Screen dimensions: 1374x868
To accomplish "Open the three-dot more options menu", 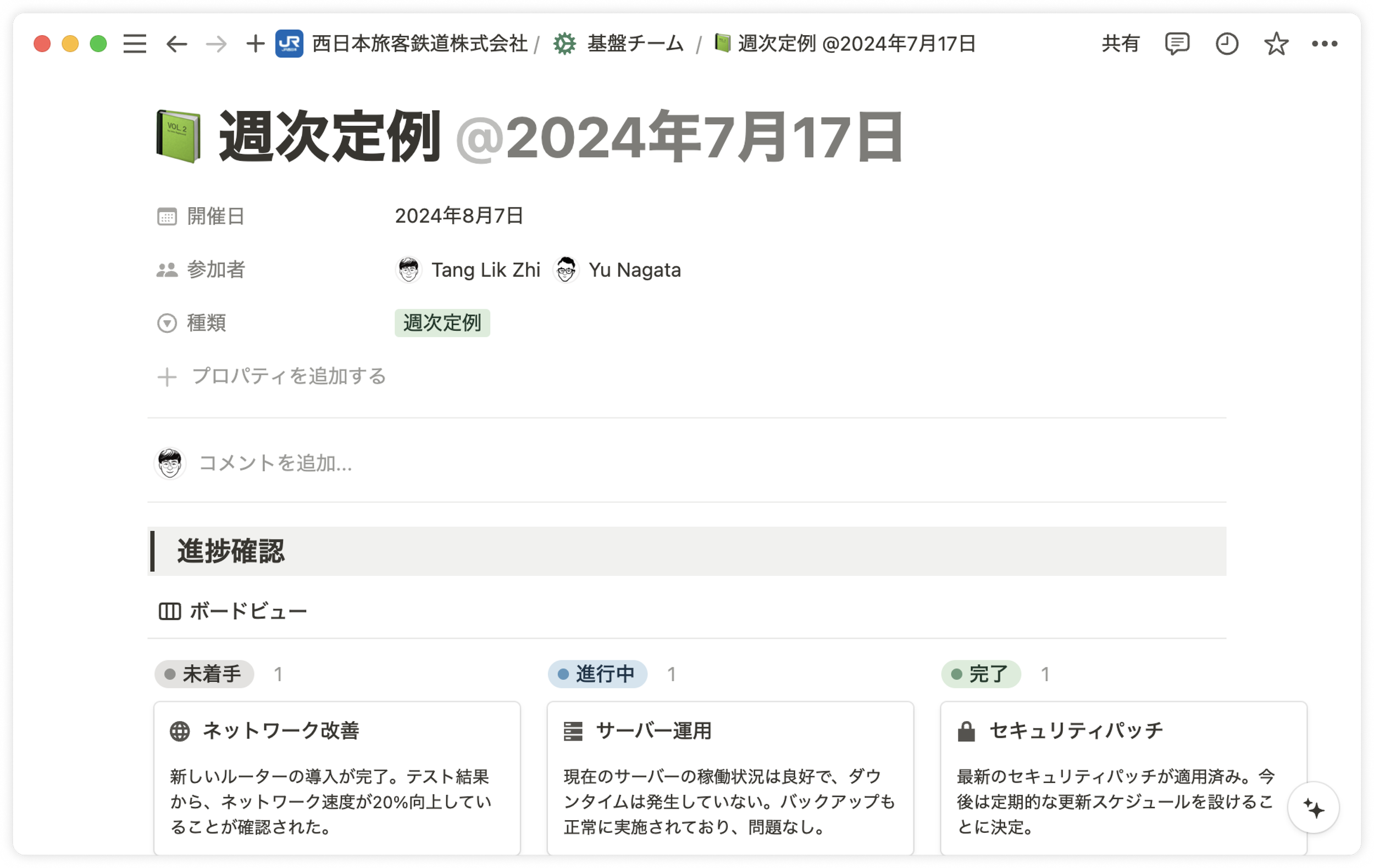I will (x=1325, y=44).
